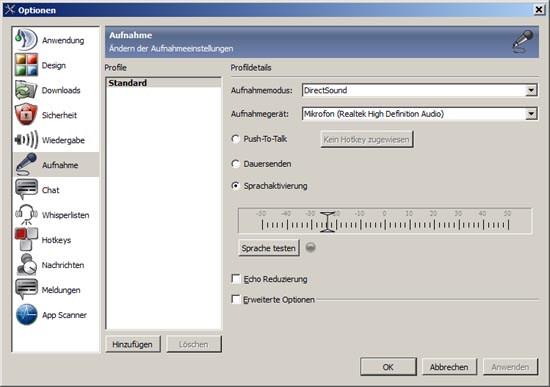Select the Design colored squares icon
This screenshot has width=550, height=387.
click(x=26, y=65)
